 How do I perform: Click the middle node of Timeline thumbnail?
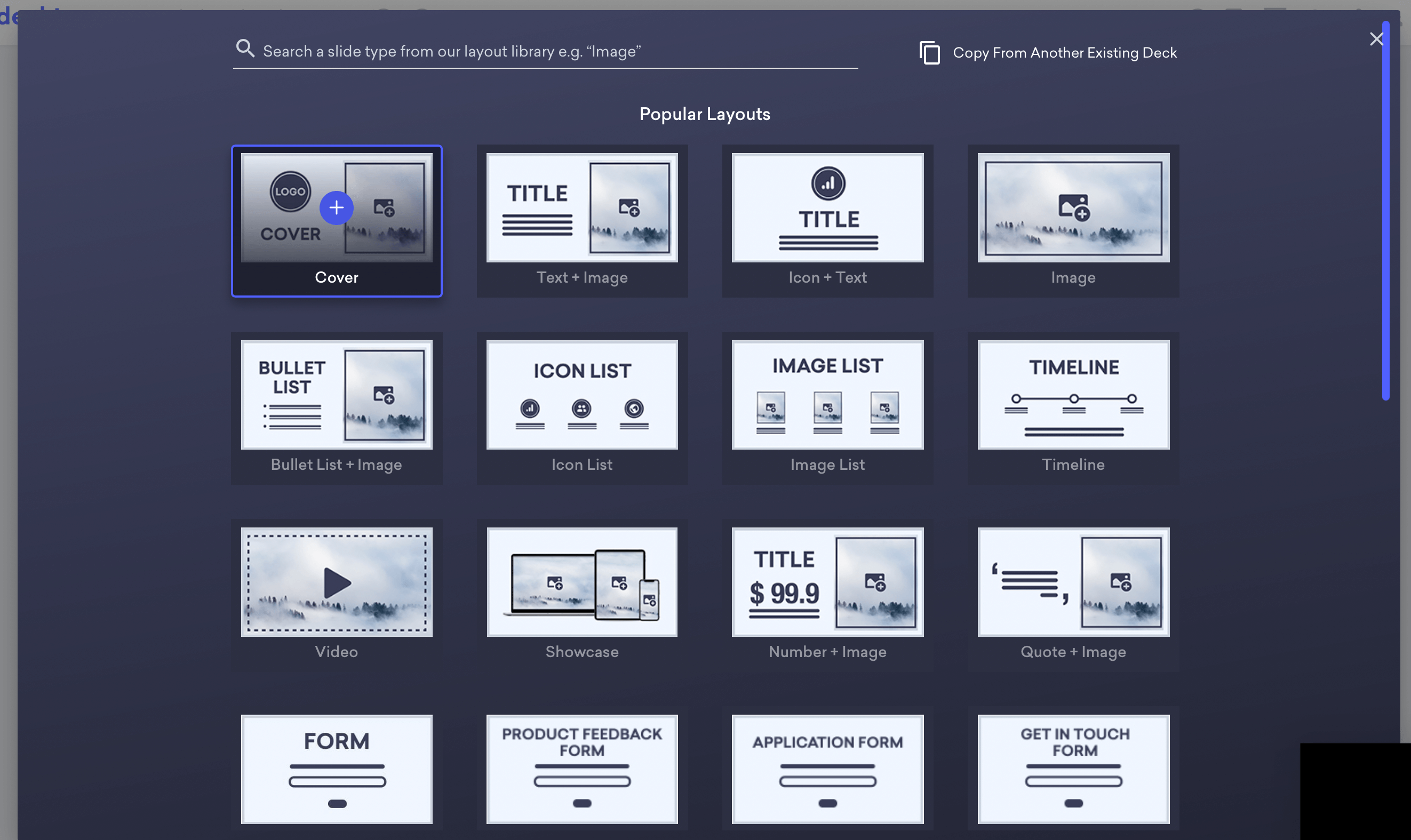(x=1074, y=398)
